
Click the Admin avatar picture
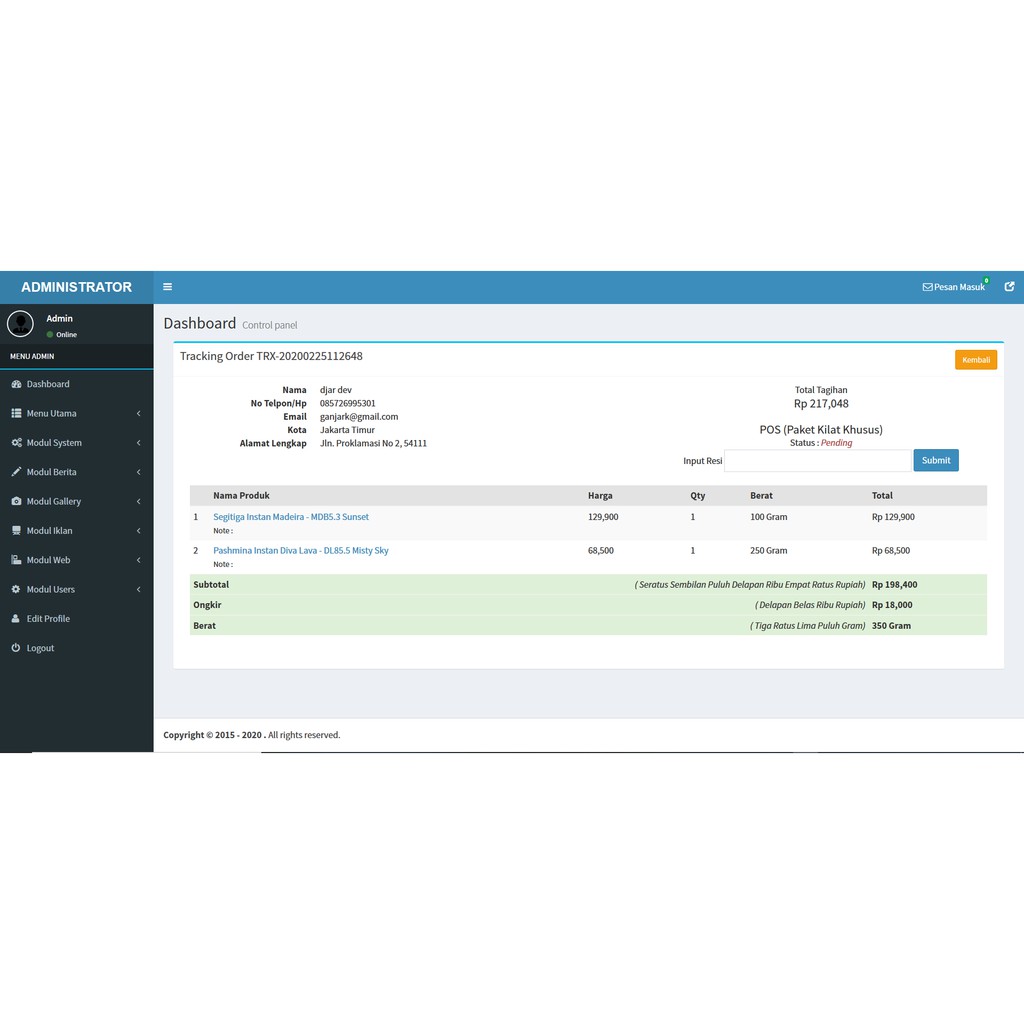coord(20,324)
